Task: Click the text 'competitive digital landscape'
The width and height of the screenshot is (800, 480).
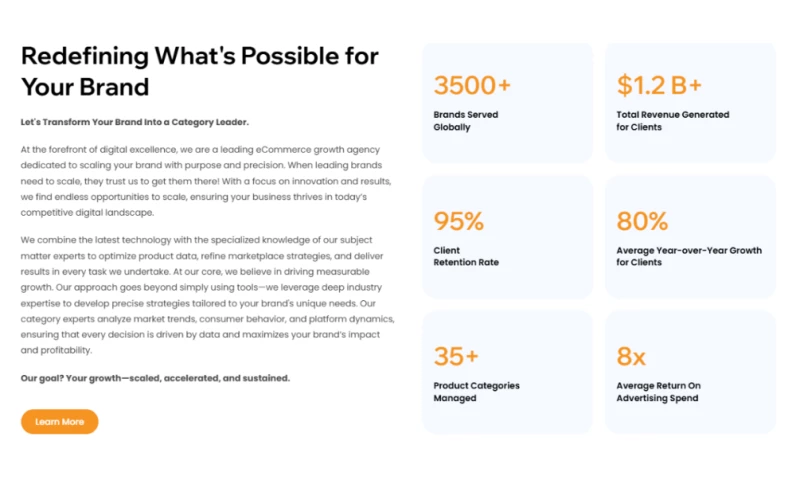Action: [87, 213]
